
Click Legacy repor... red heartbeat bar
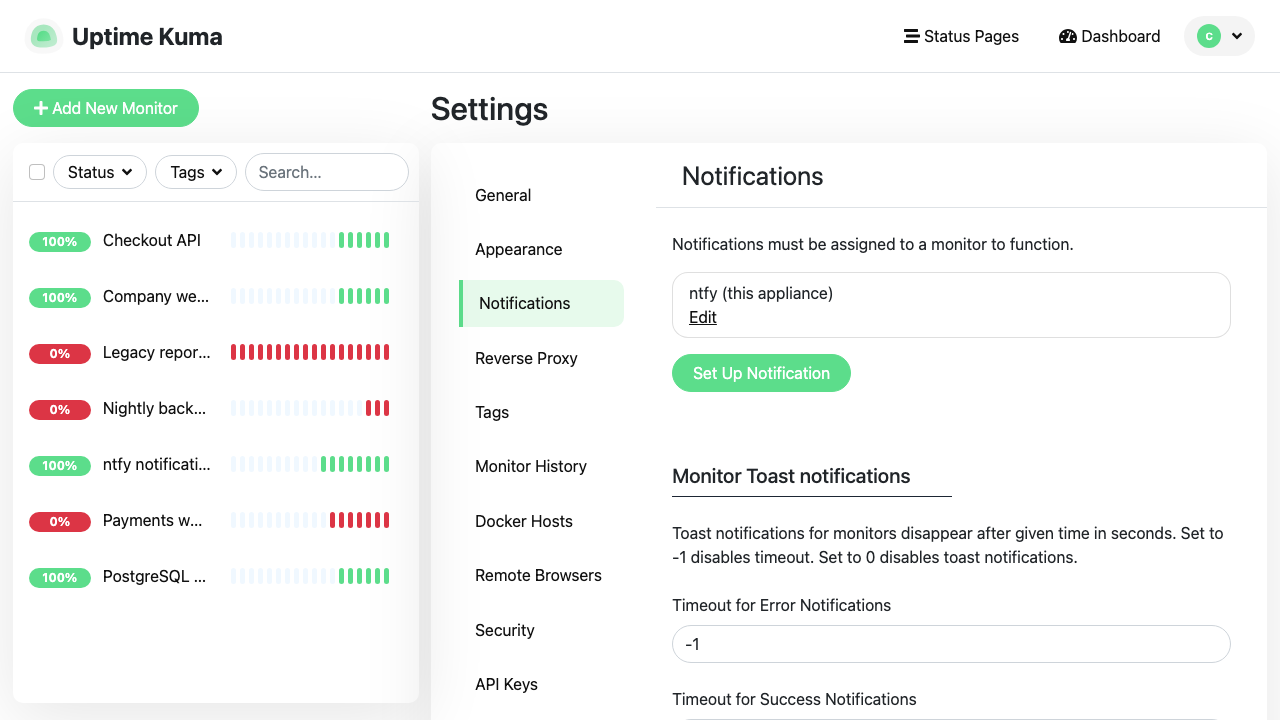point(310,352)
